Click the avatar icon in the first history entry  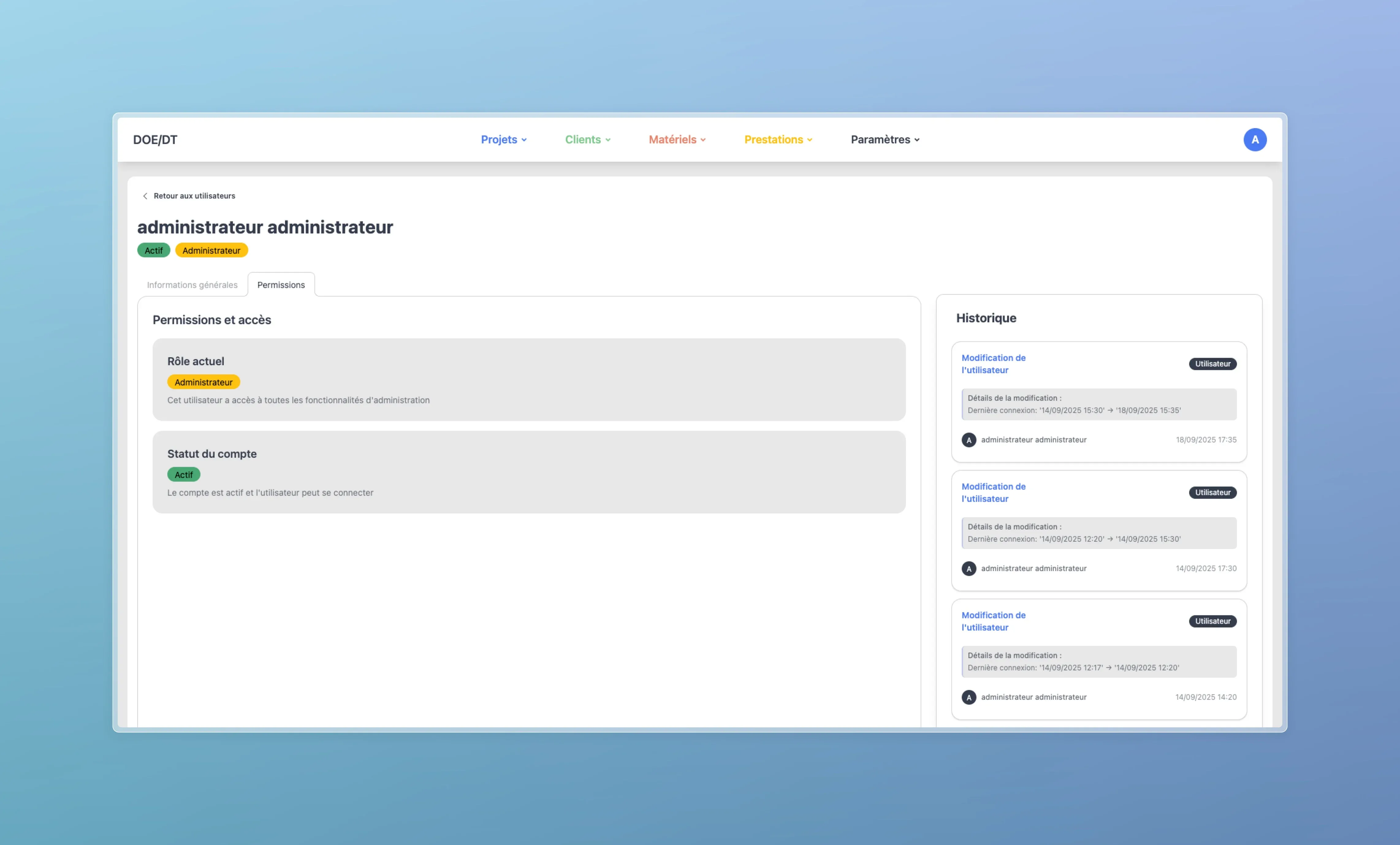click(969, 440)
